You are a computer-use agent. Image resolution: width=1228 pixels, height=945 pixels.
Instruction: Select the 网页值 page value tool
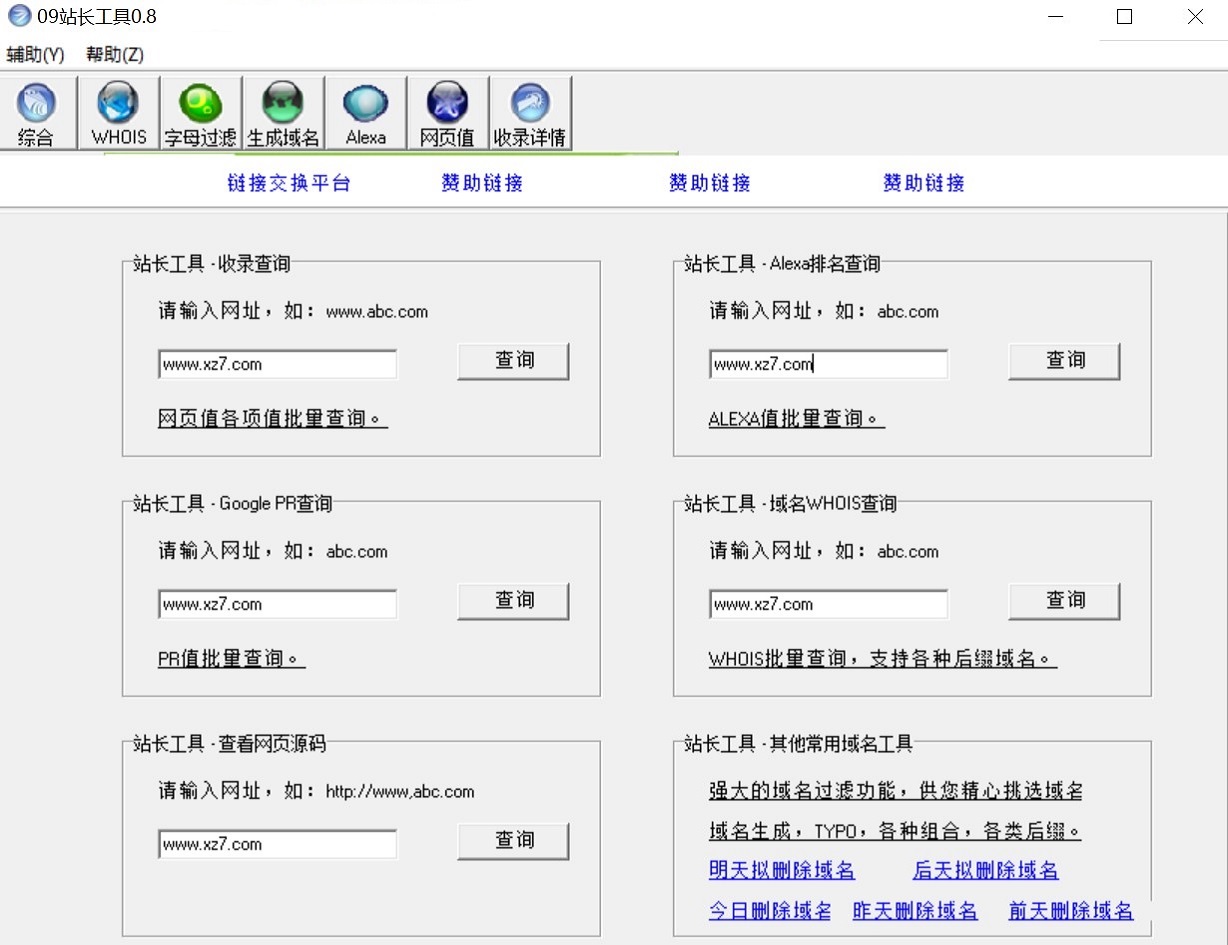click(447, 112)
